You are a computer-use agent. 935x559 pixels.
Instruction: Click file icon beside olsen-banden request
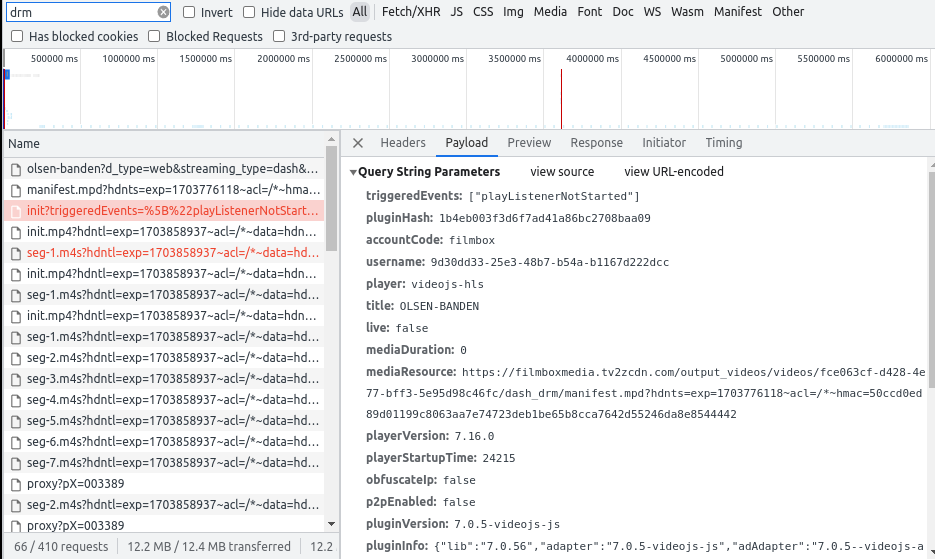(x=16, y=169)
